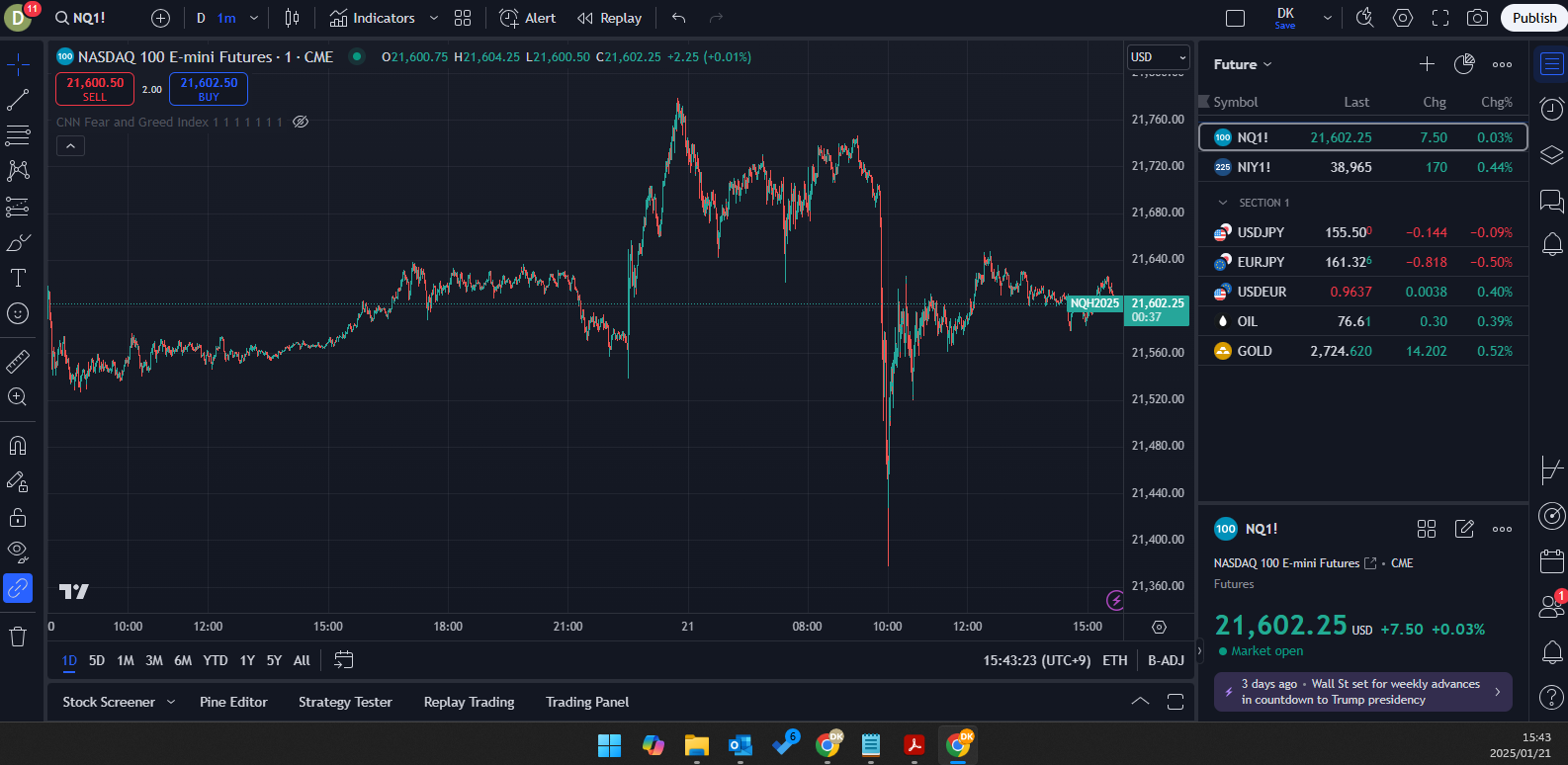The image size is (1568, 765).
Task: Select 5D date range tab
Action: click(x=97, y=660)
